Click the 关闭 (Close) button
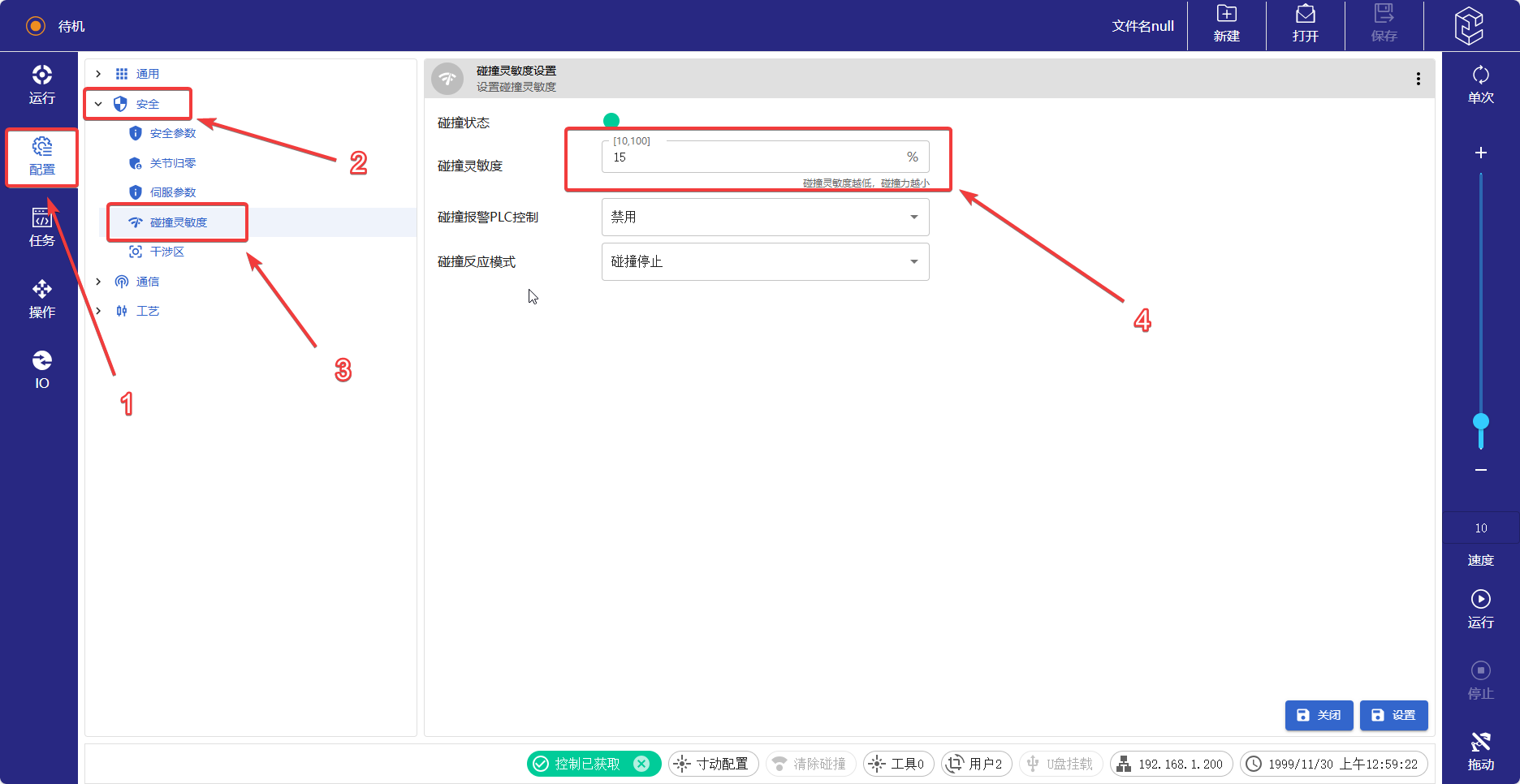 [x=1319, y=715]
